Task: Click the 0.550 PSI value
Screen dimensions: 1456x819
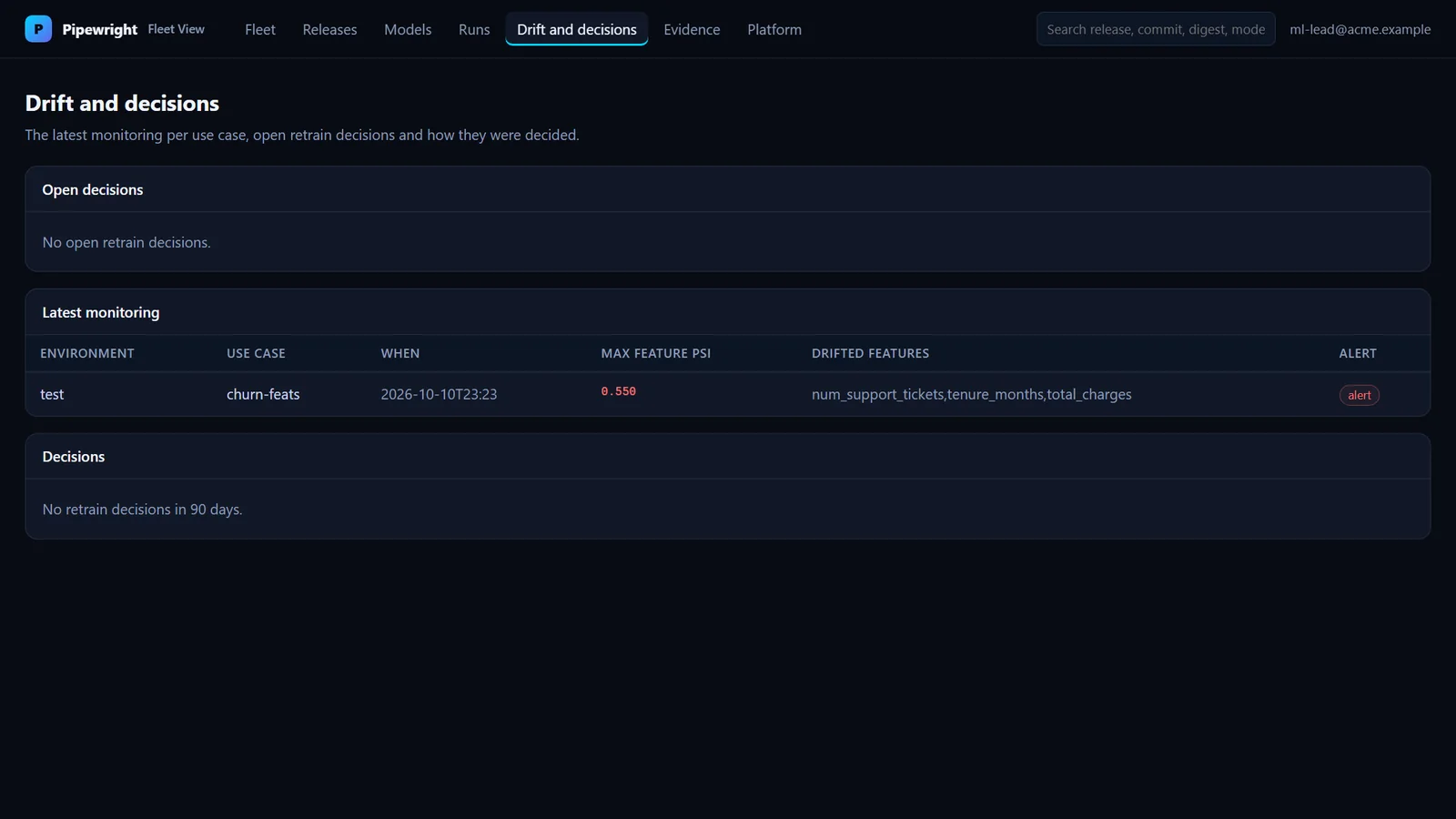Action: pyautogui.click(x=618, y=391)
